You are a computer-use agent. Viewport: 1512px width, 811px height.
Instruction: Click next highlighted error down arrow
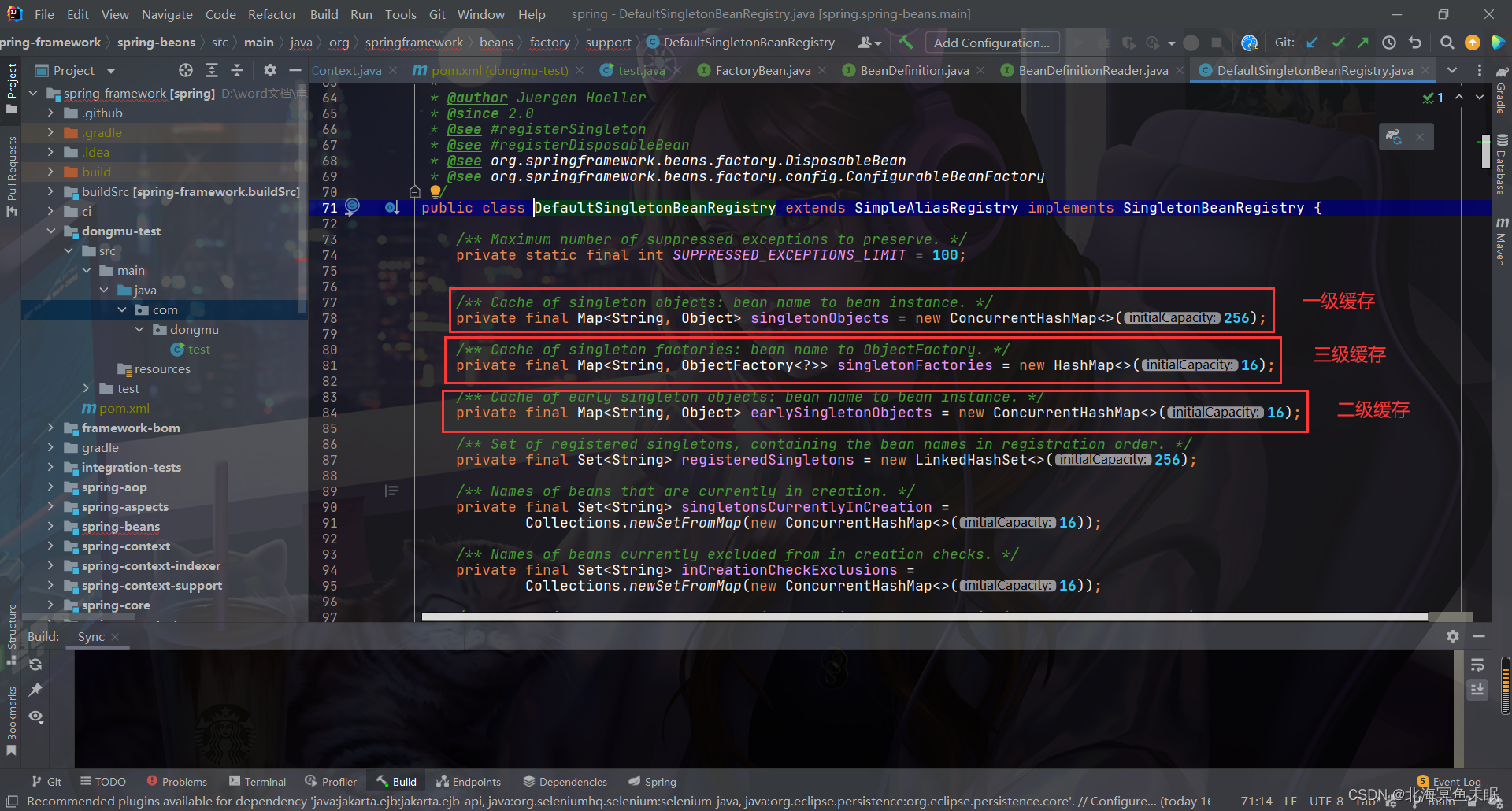pyautogui.click(x=1479, y=97)
